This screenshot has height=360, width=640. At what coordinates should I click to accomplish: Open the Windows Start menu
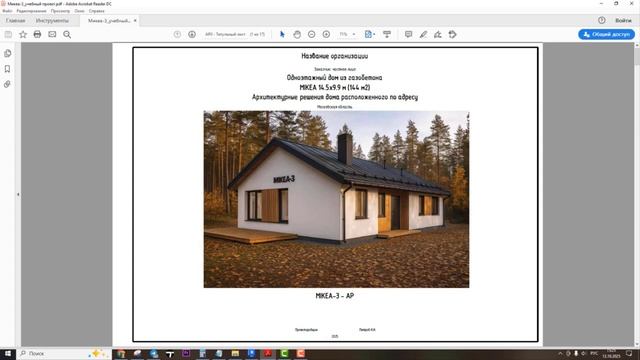pos(7,353)
